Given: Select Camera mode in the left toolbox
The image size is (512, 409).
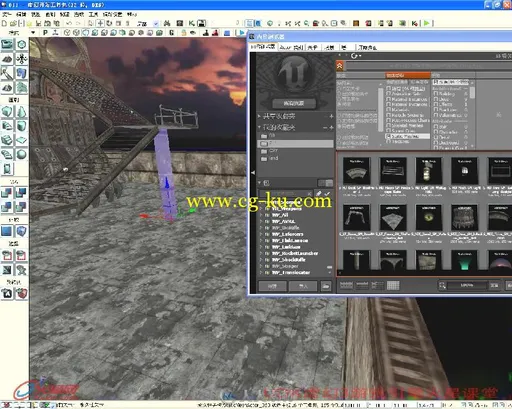Looking at the screenshot, I should 7,44.
